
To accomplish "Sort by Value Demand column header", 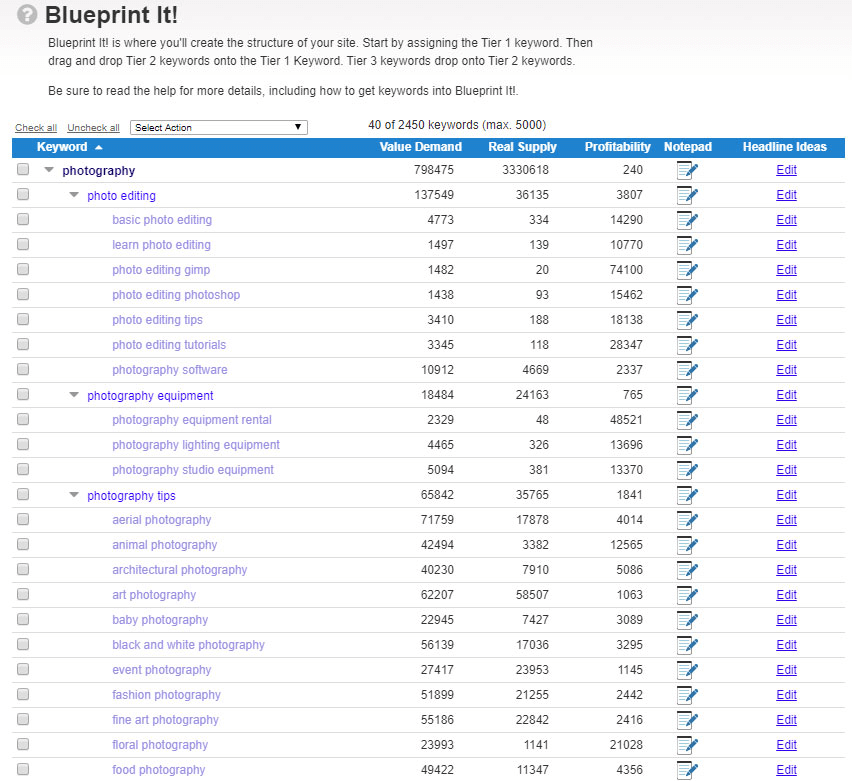I will (420, 147).
